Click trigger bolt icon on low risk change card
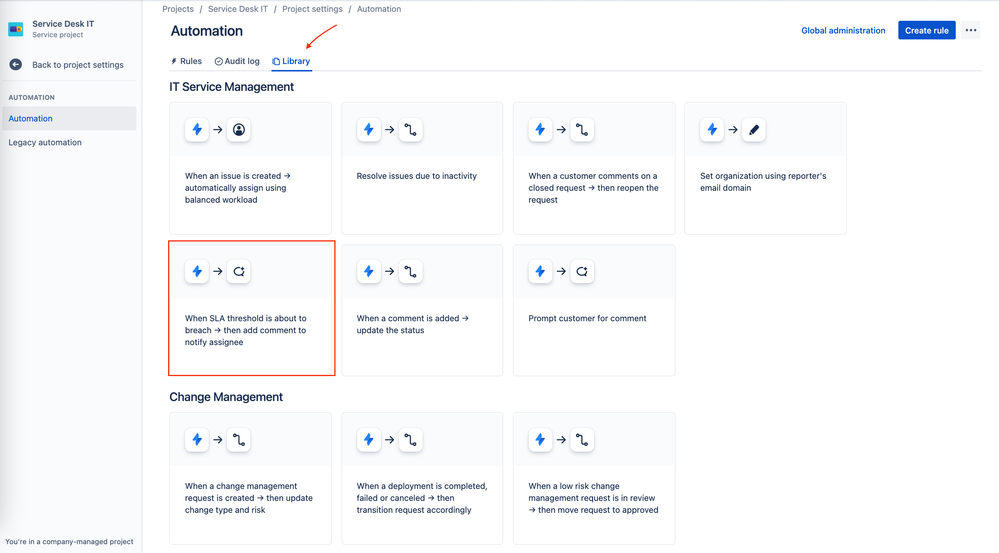 pos(540,440)
